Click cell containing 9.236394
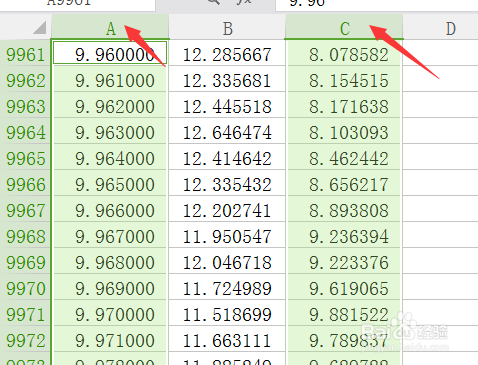 pos(344,235)
